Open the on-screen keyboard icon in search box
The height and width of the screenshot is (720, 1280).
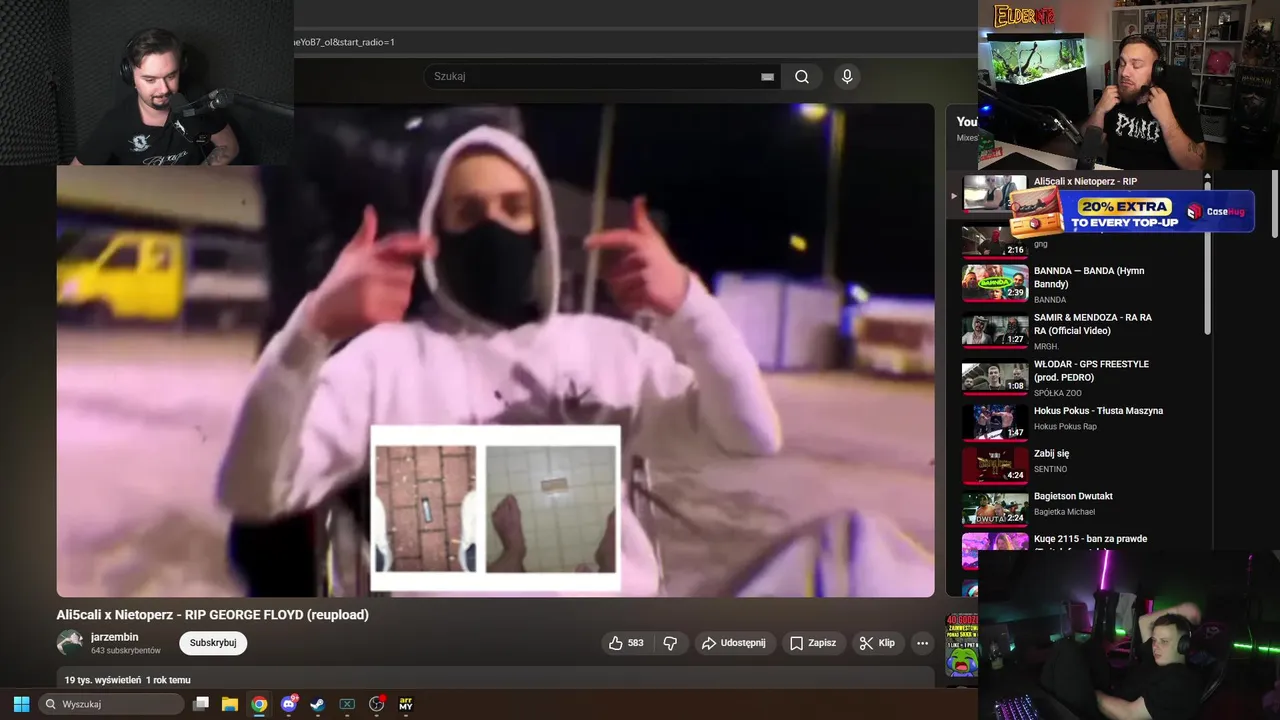(x=767, y=77)
